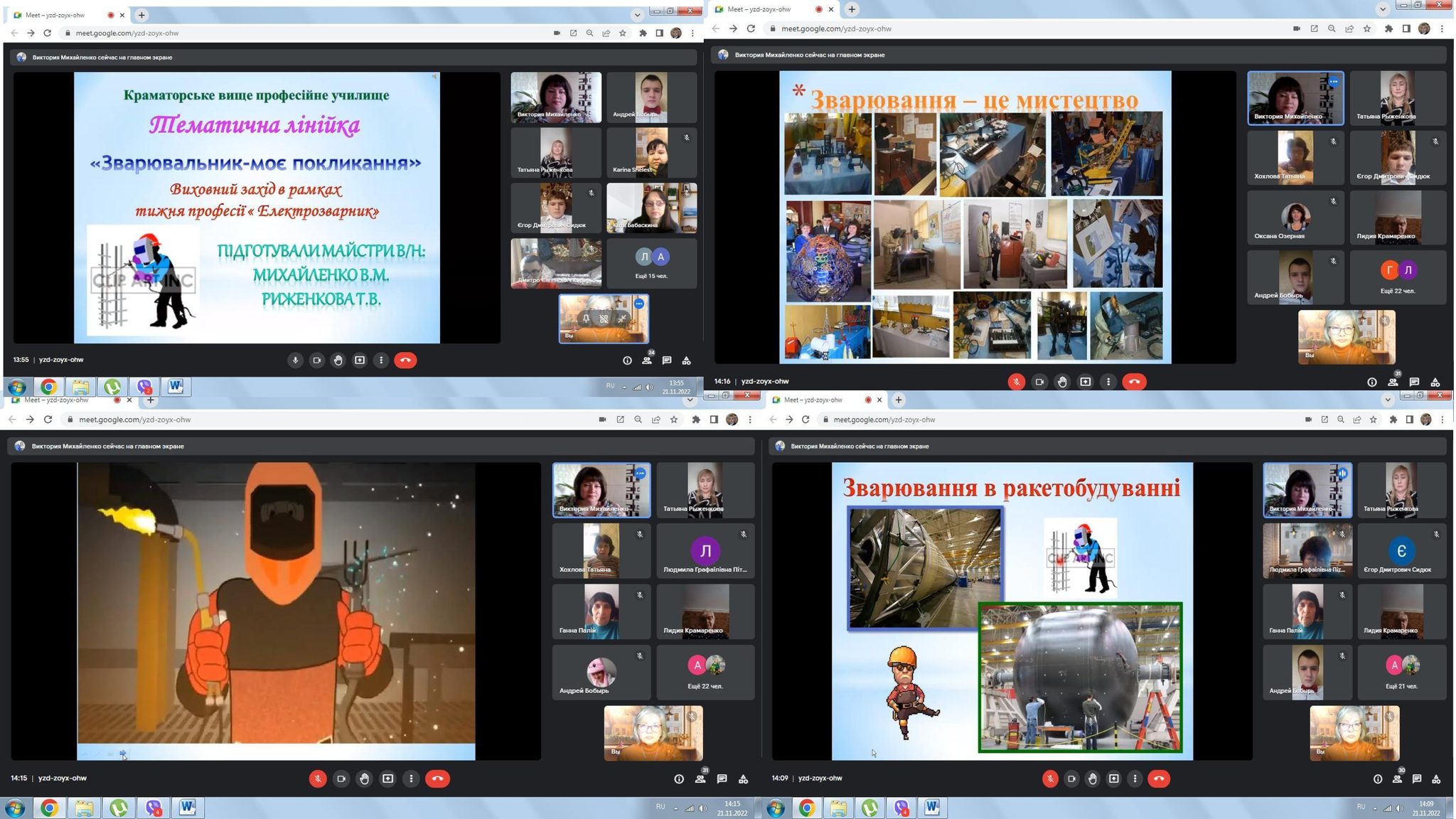Leave the call in the 13:55 Meet window
The width and height of the screenshot is (1456, 819).
click(x=405, y=360)
